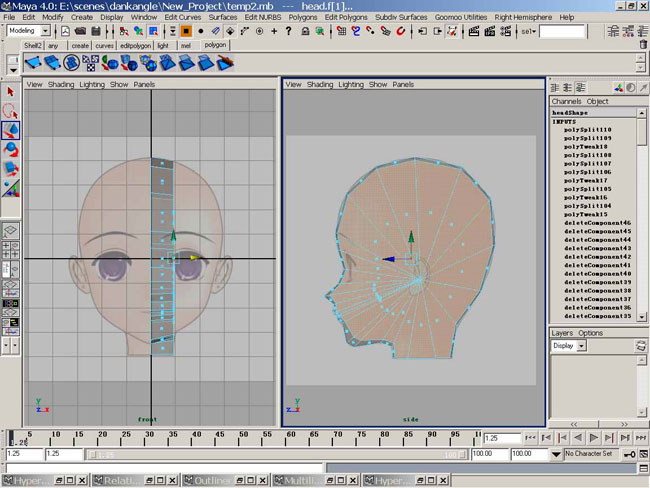
Task: Select the arrow Select tool
Action: click(10, 92)
